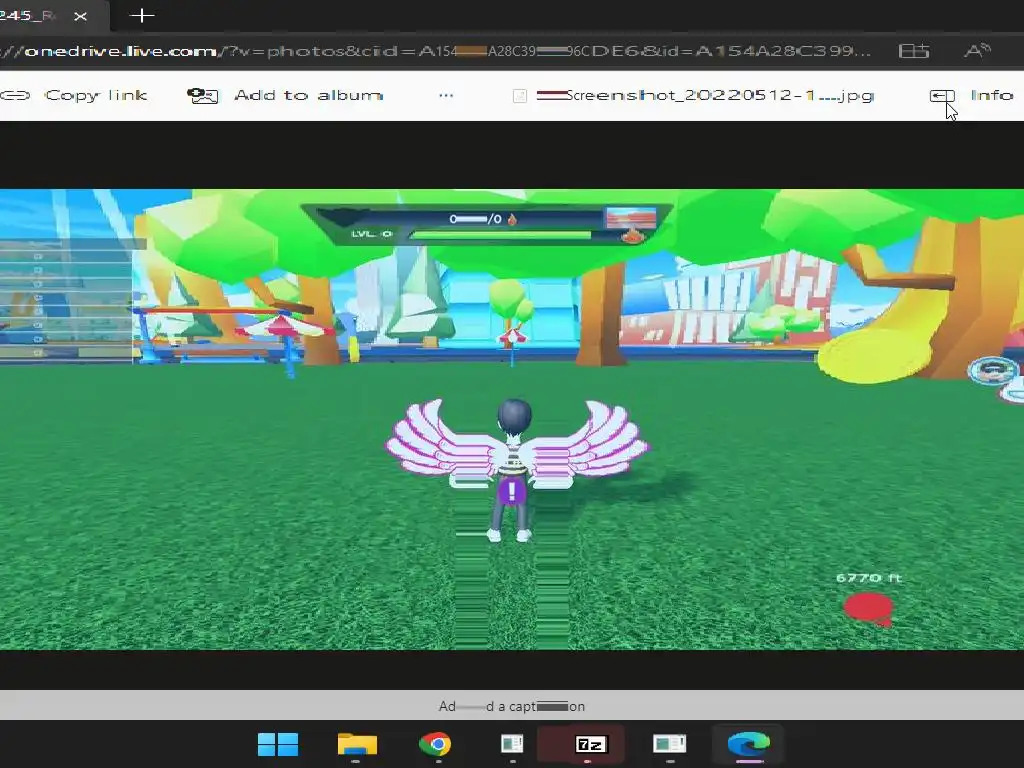1024x768 pixels.
Task: Close the current browser tab
Action: click(x=80, y=16)
